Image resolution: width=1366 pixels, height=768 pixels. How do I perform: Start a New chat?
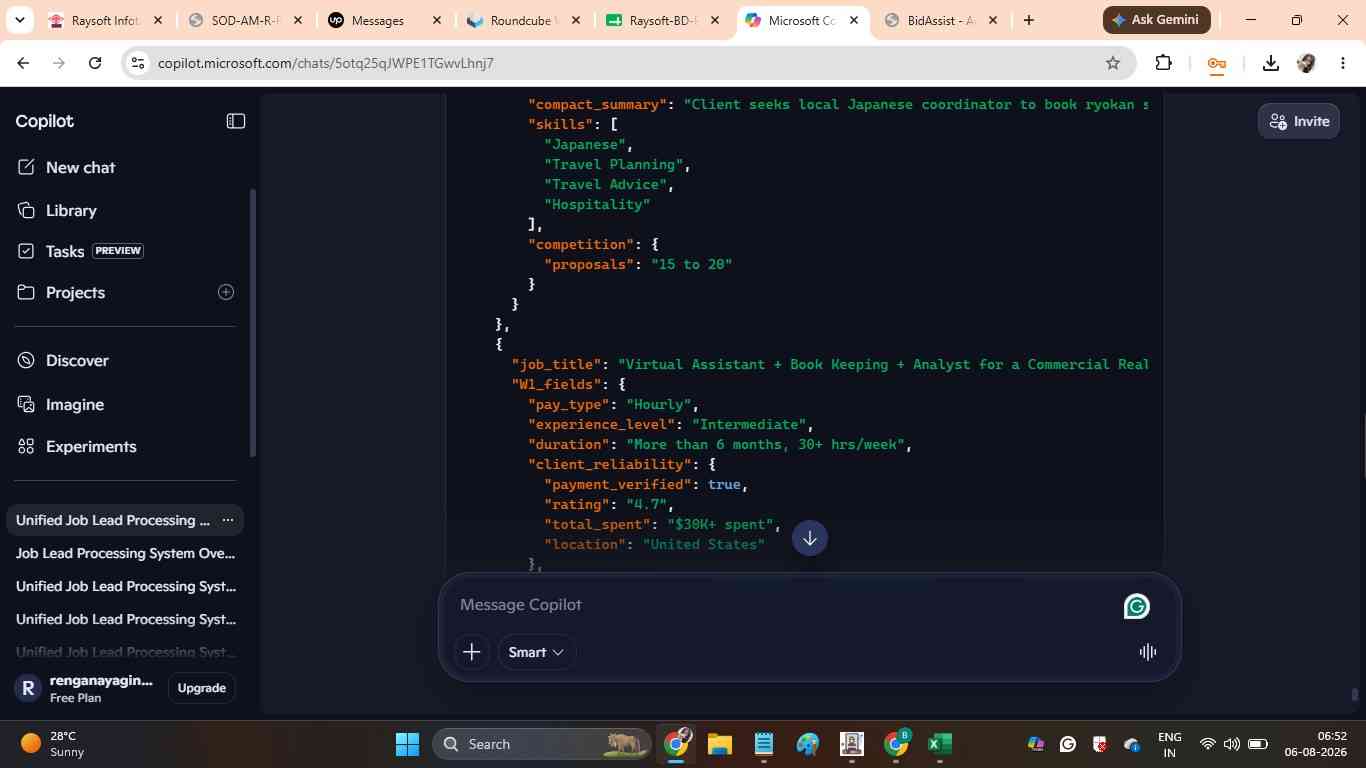66,167
